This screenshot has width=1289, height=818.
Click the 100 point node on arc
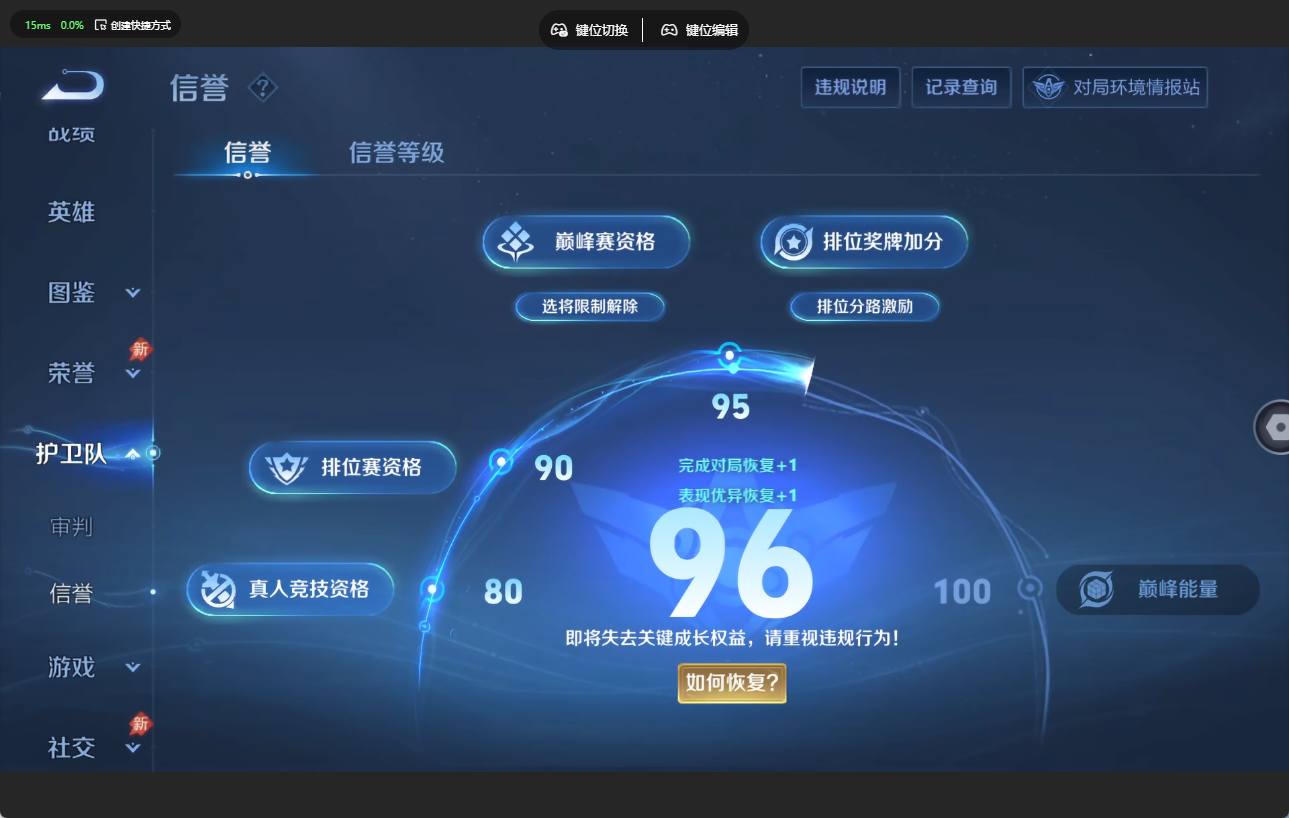point(1030,588)
